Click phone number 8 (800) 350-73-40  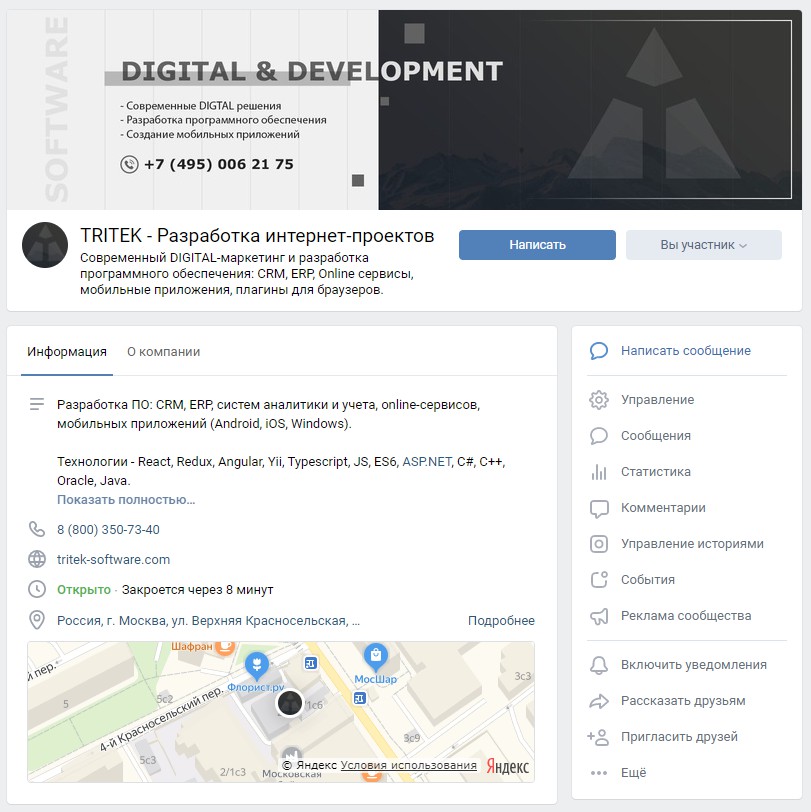[108, 529]
